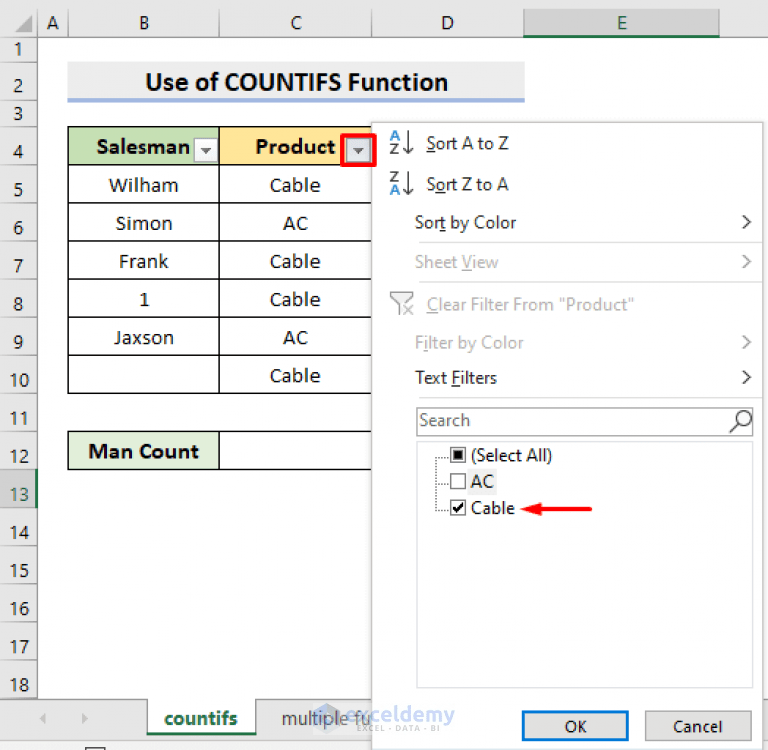
Task: Switch to the countifs sheet tab
Action: (201, 718)
